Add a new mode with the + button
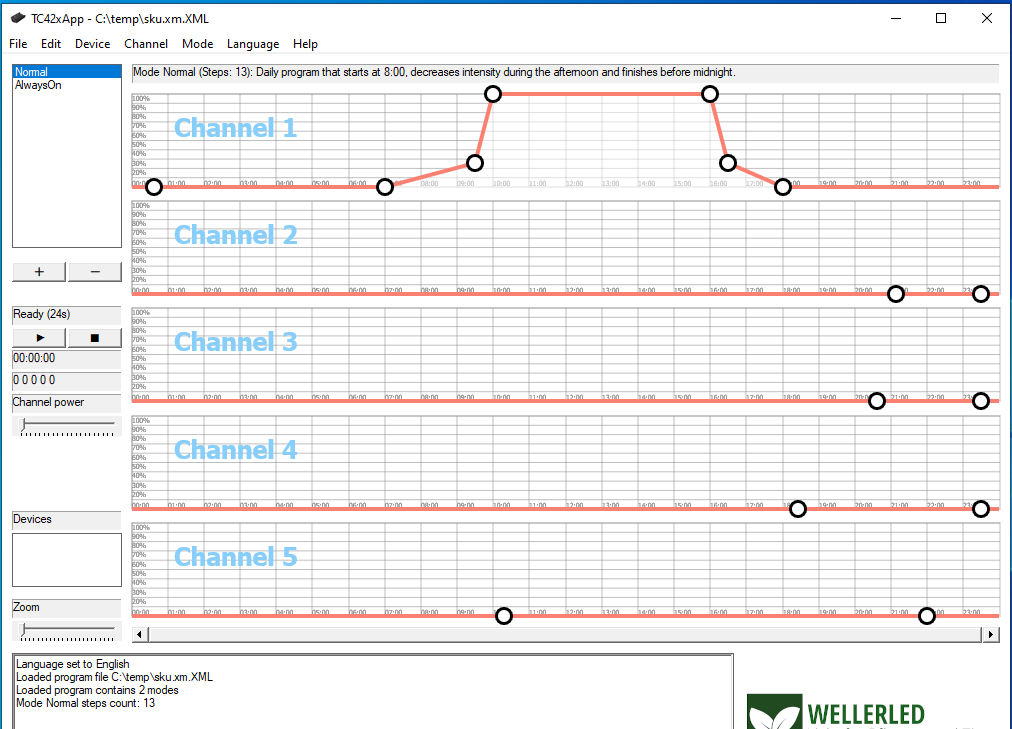The image size is (1012, 729). (38, 271)
